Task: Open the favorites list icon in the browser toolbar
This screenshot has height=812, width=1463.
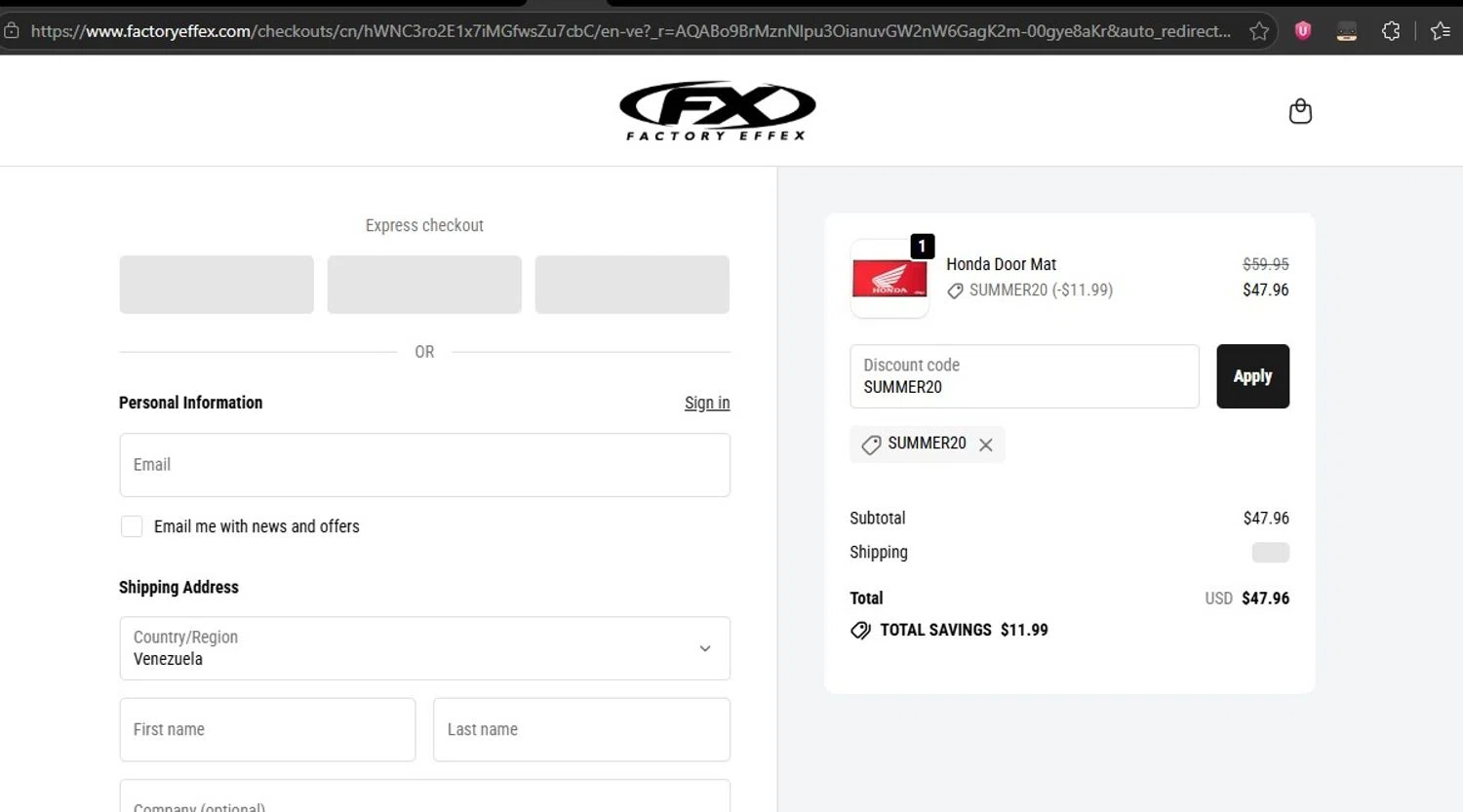Action: 1440,31
